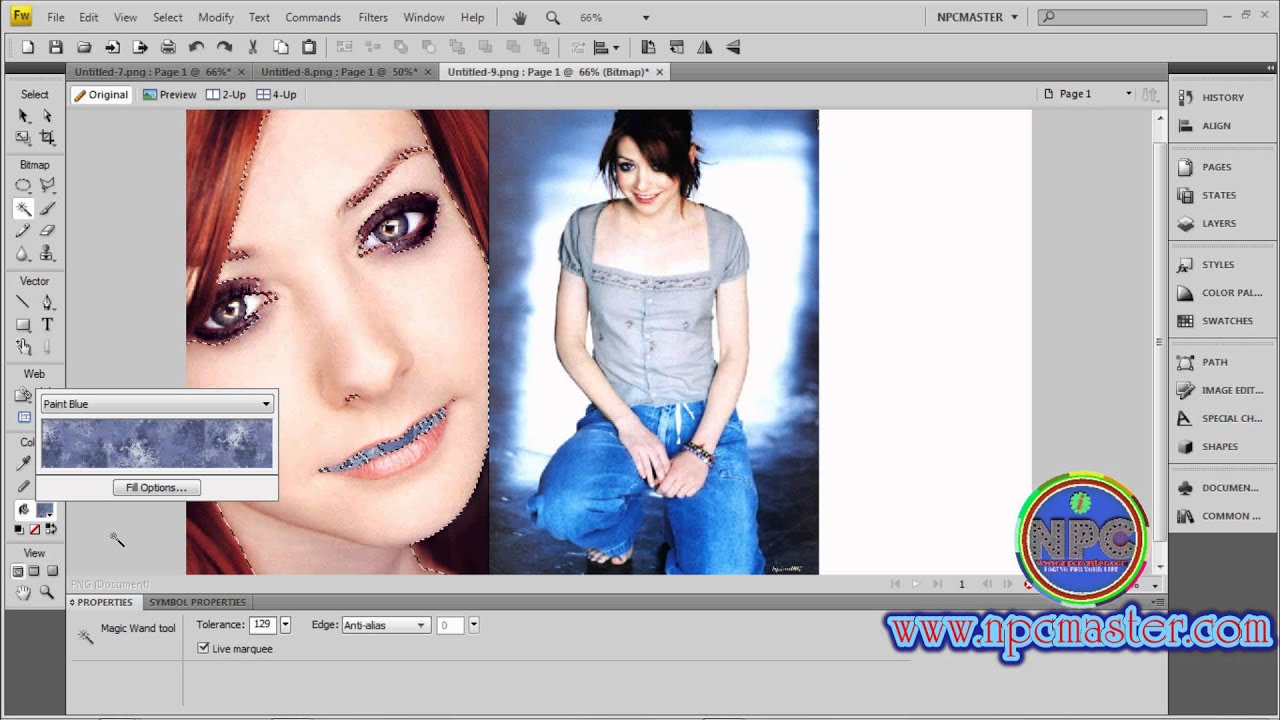The height and width of the screenshot is (720, 1280).
Task: Pick the Magic Wand tool in toolbox
Action: [x=23, y=208]
